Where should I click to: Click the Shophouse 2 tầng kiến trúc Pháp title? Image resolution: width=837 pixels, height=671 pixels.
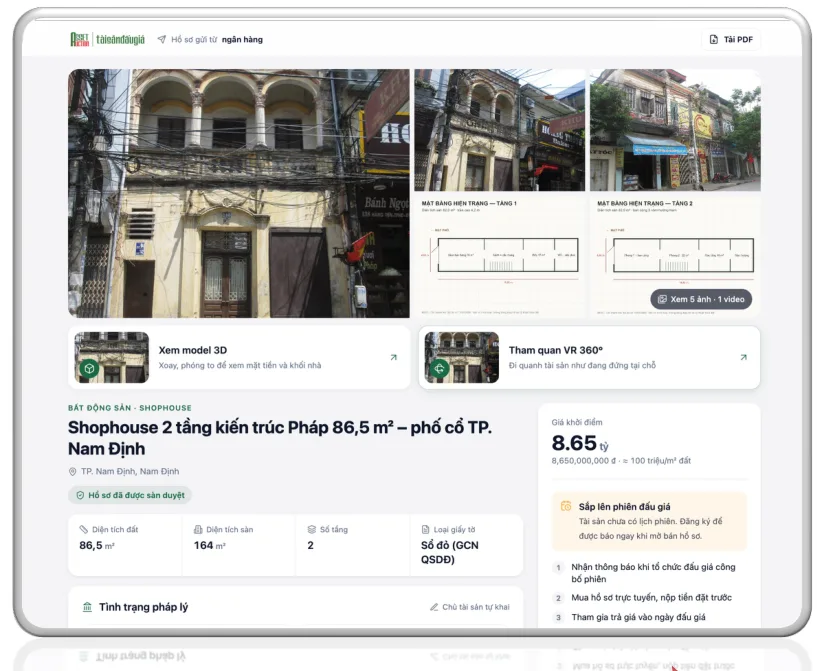coord(280,438)
